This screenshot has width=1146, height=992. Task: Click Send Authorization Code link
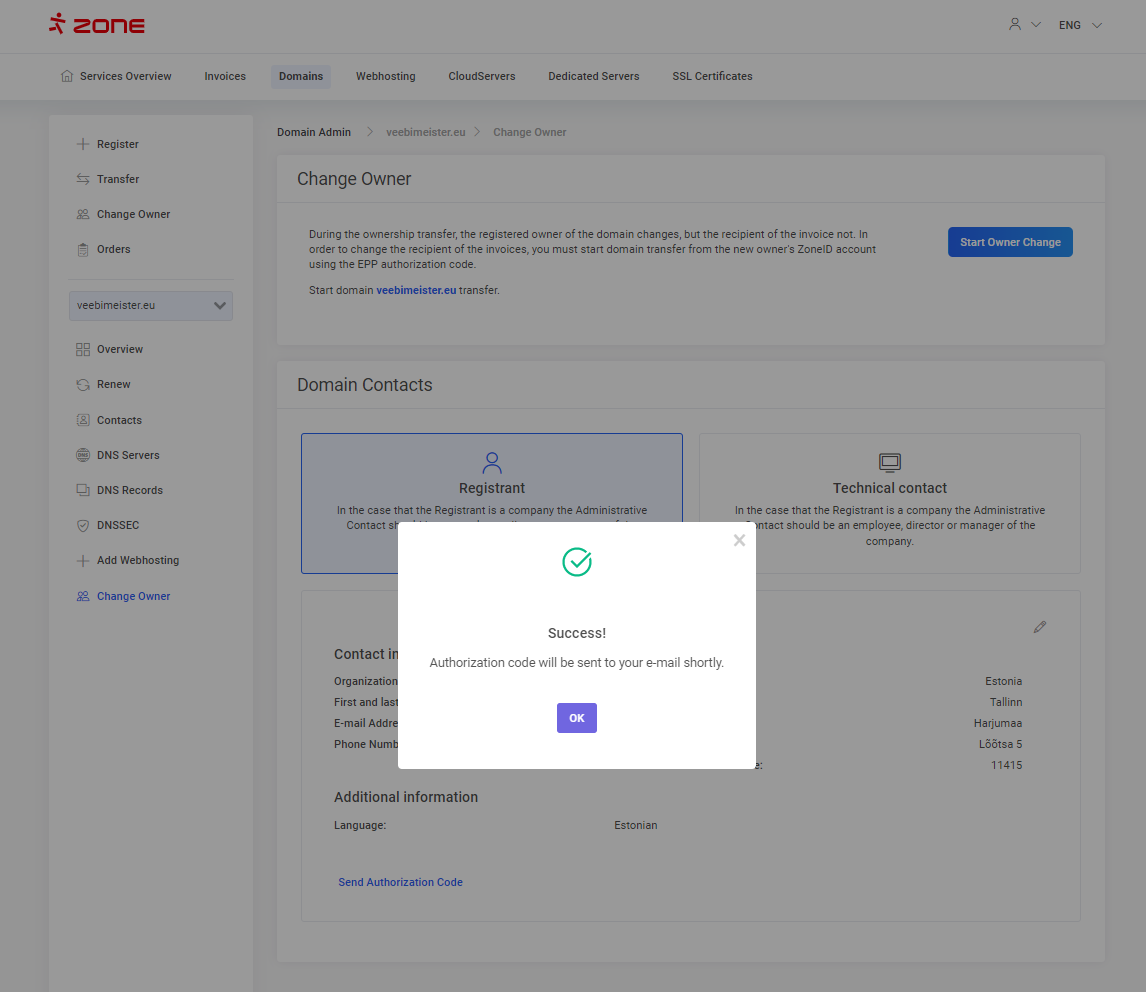click(x=400, y=882)
